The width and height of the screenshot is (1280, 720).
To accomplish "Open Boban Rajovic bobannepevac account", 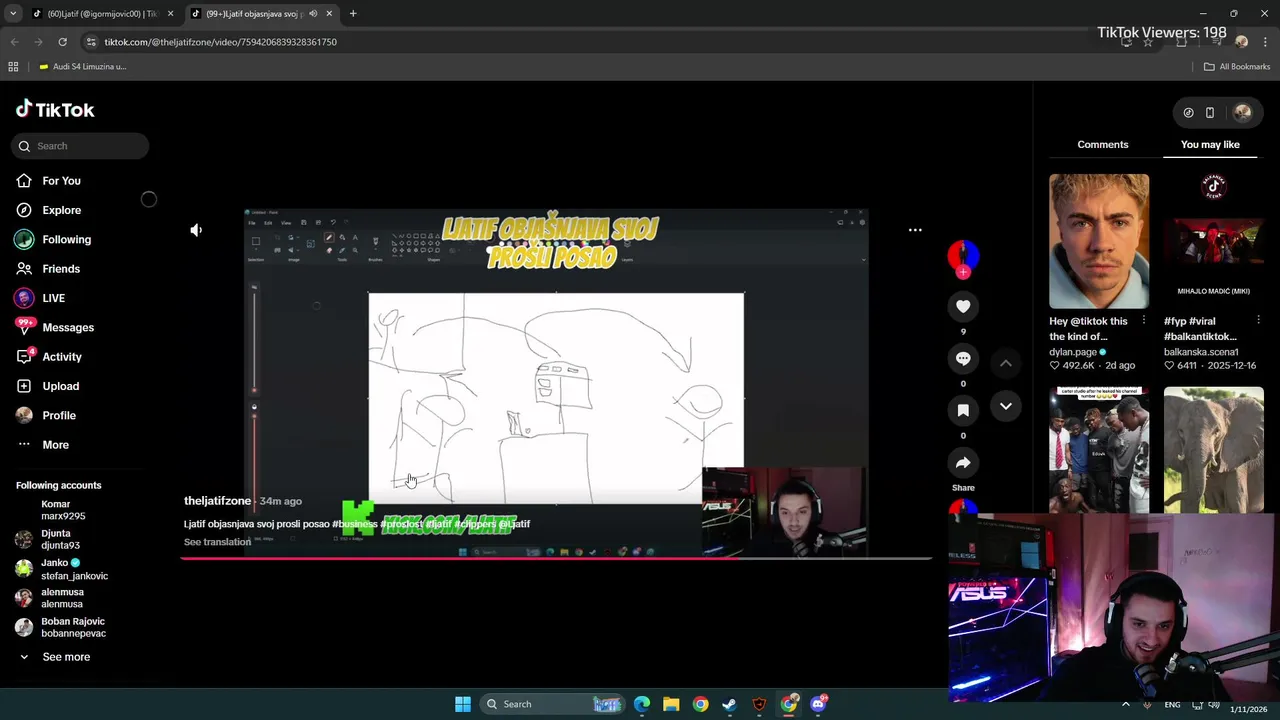I will (x=72, y=627).
